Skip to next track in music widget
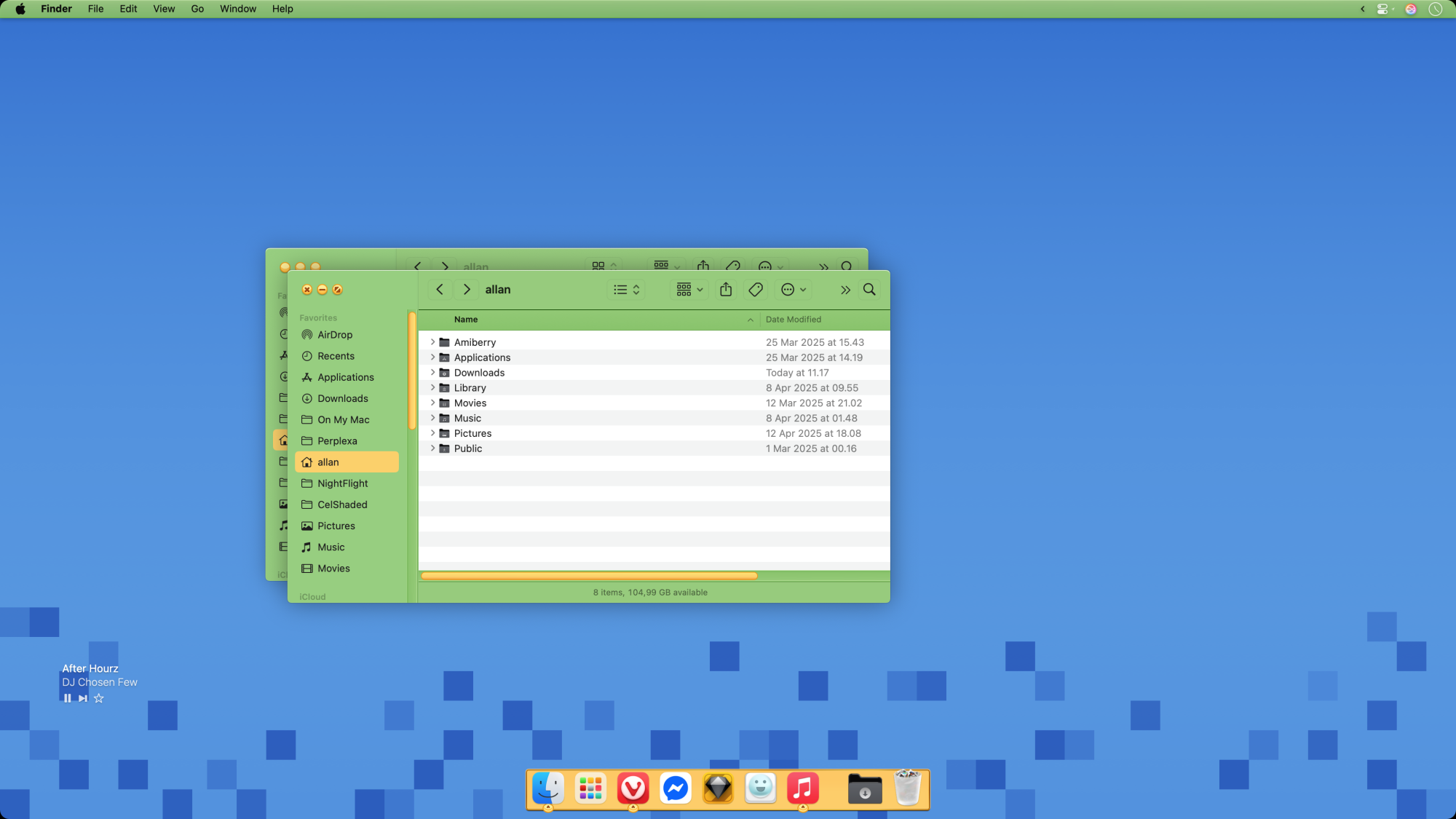 click(83, 698)
